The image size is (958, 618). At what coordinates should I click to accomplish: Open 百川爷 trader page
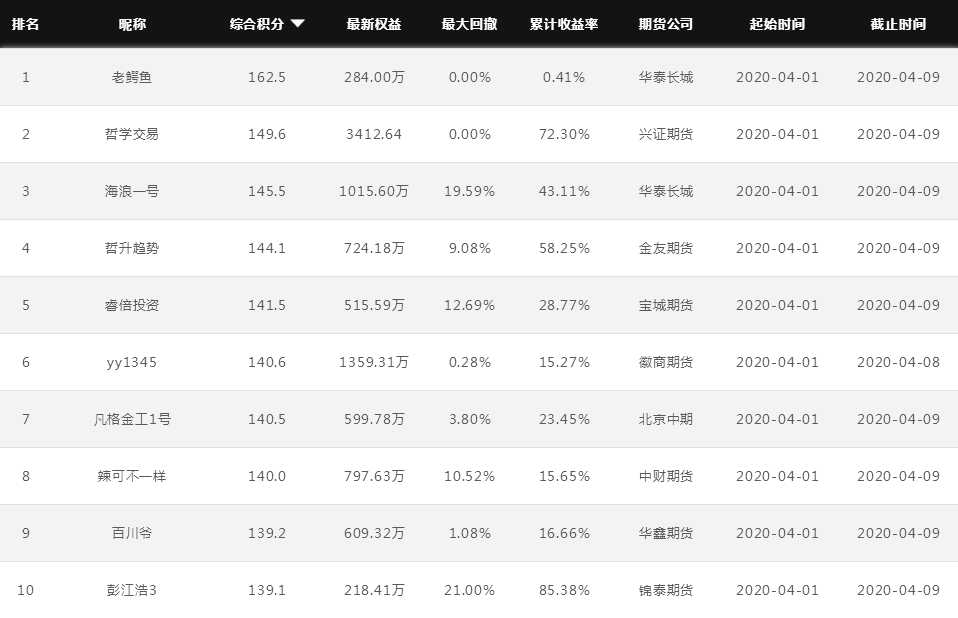click(x=132, y=533)
